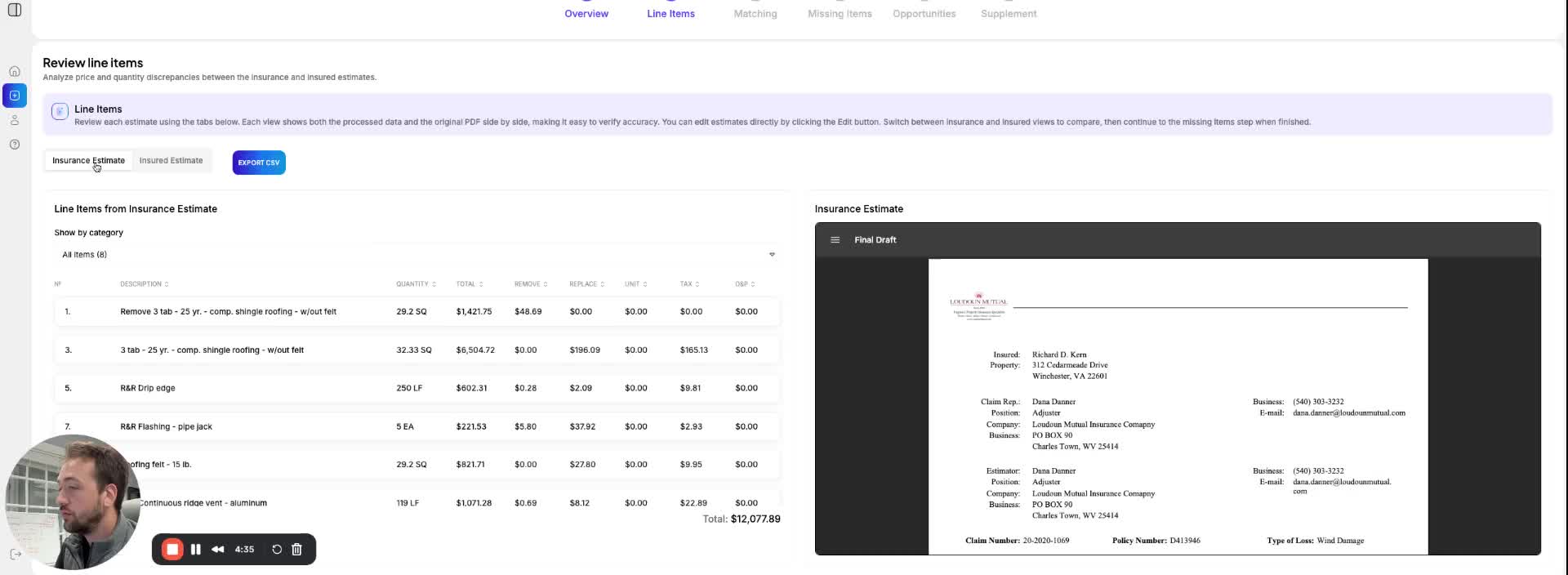Select the Remove 3 tab shingle roofing row
The image size is (1568, 575).
pos(417,312)
